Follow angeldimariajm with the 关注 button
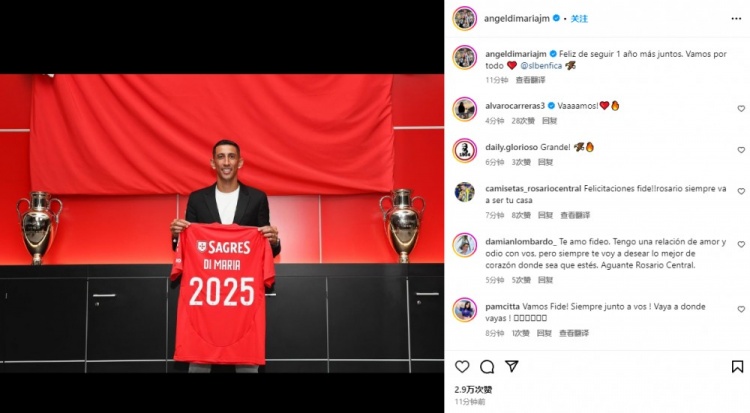Viewport: 750px width, 413px height. [579, 19]
